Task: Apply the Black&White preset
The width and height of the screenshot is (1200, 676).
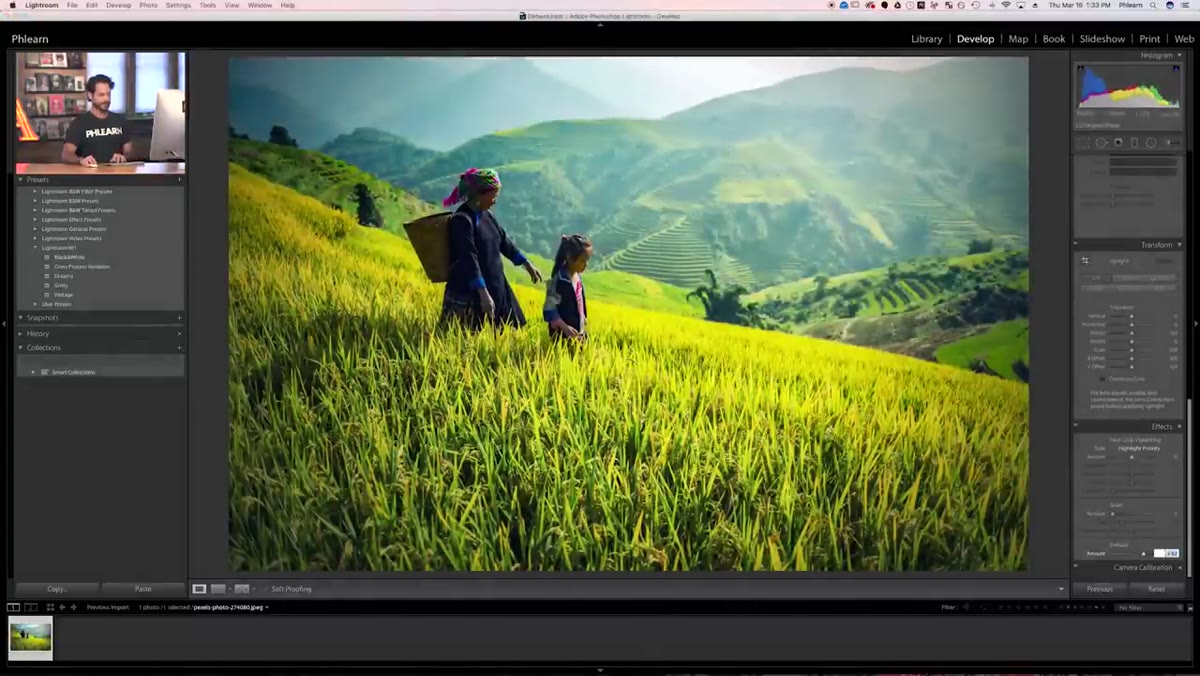Action: tap(68, 257)
